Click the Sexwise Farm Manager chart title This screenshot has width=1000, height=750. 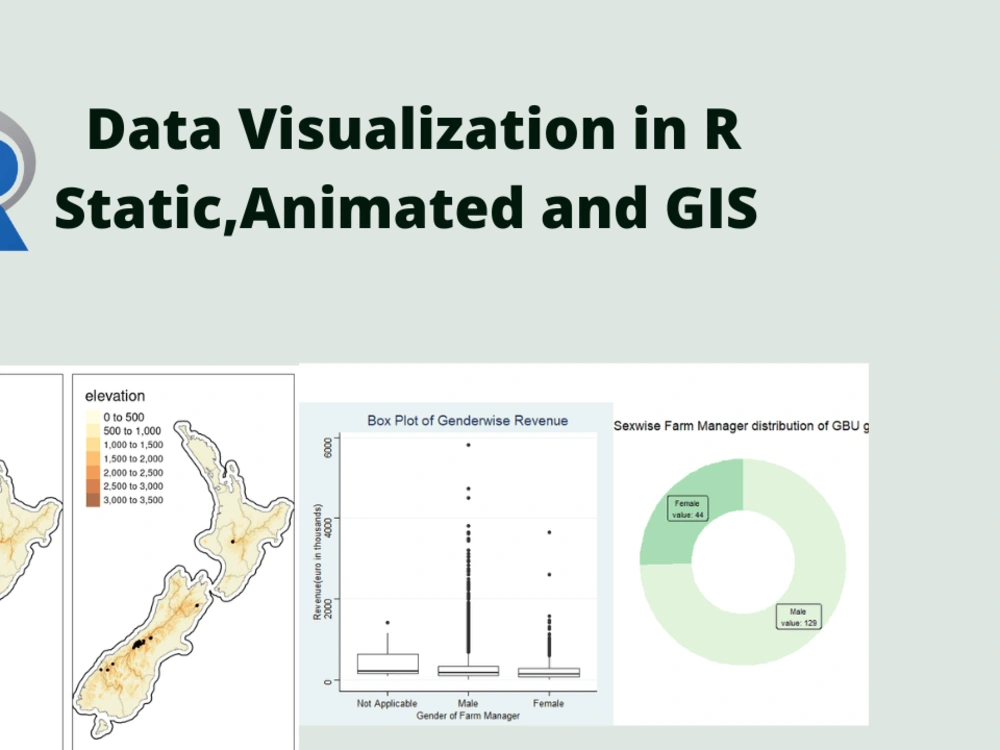[x=742, y=425]
